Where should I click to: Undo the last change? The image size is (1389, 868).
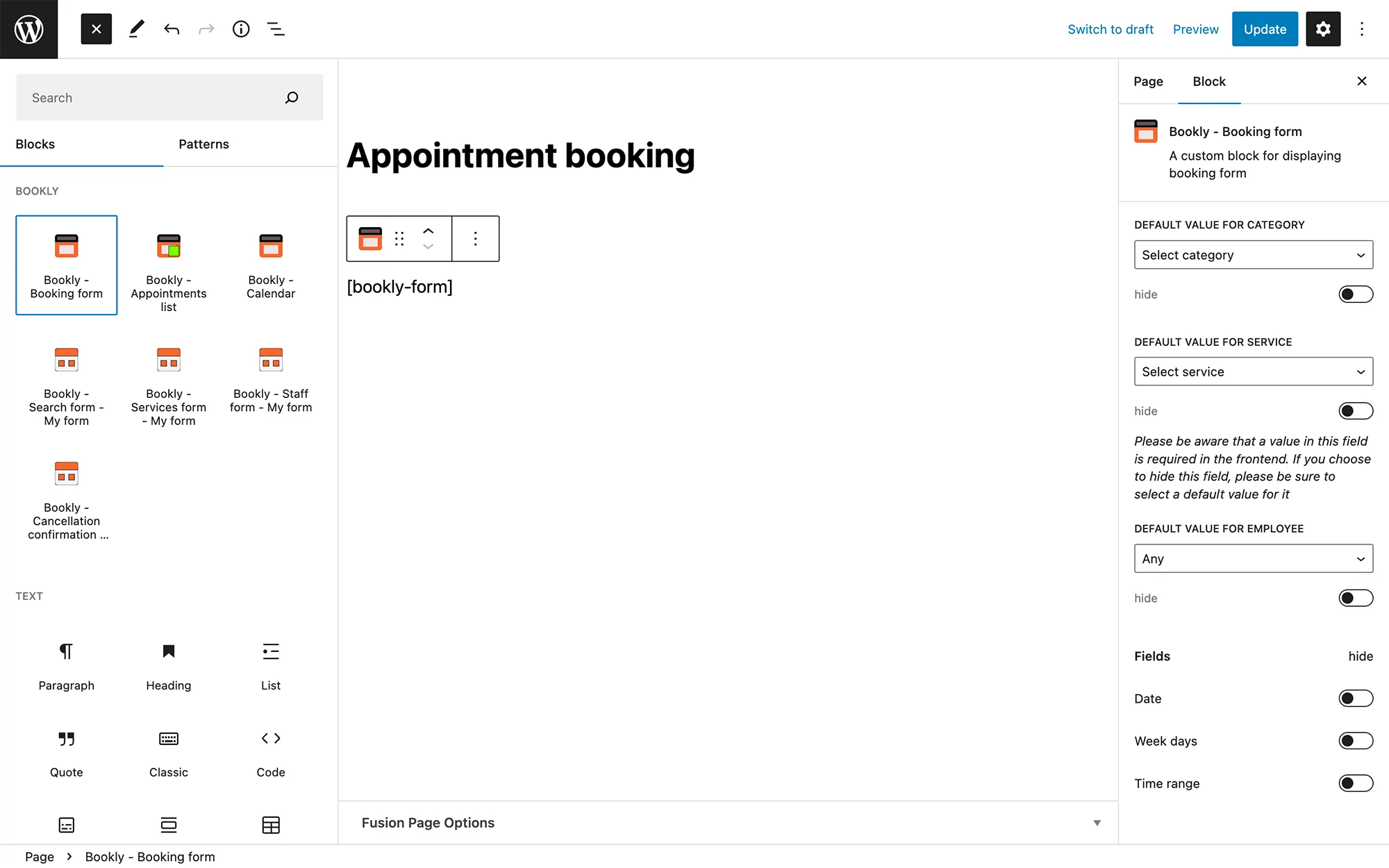(172, 29)
